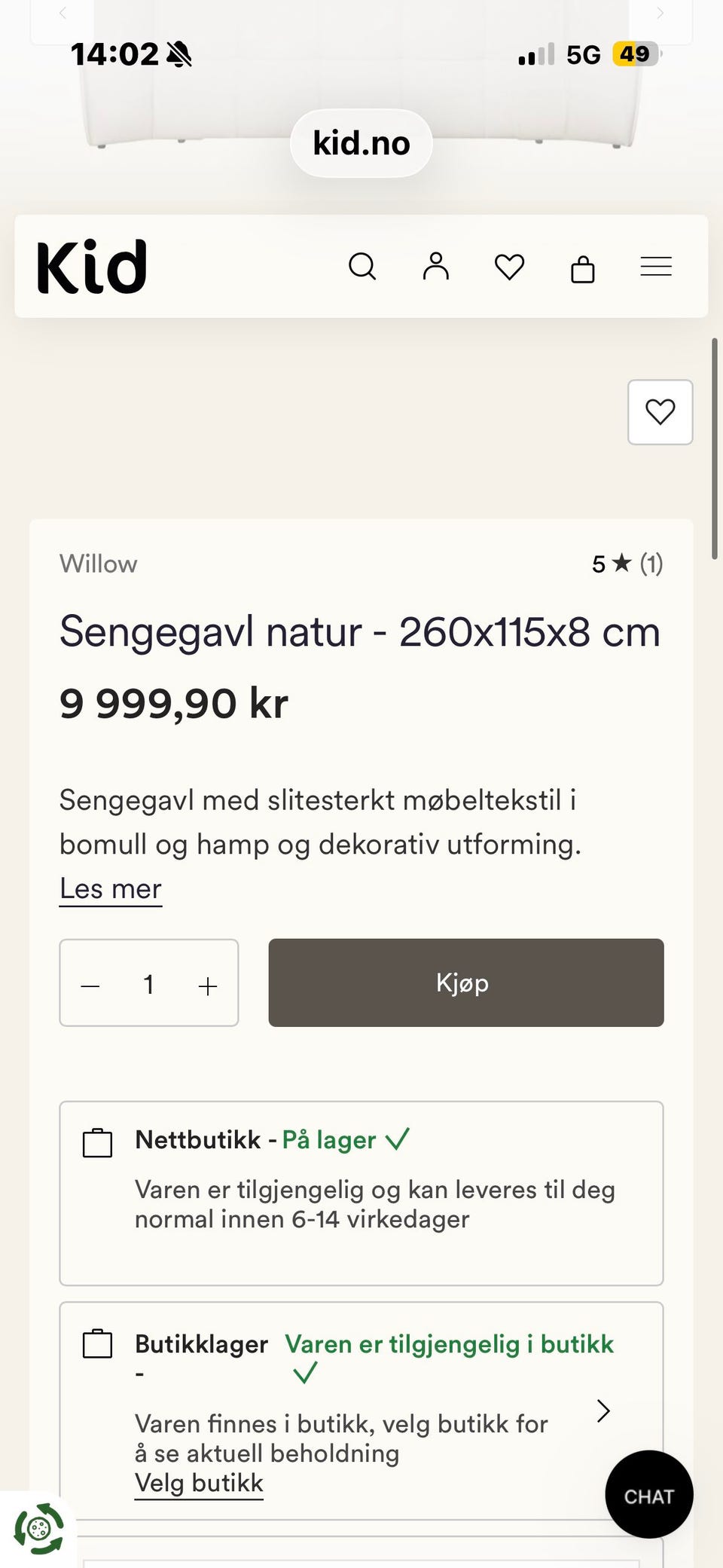Expand Butikklager chevron arrow

[x=603, y=1411]
